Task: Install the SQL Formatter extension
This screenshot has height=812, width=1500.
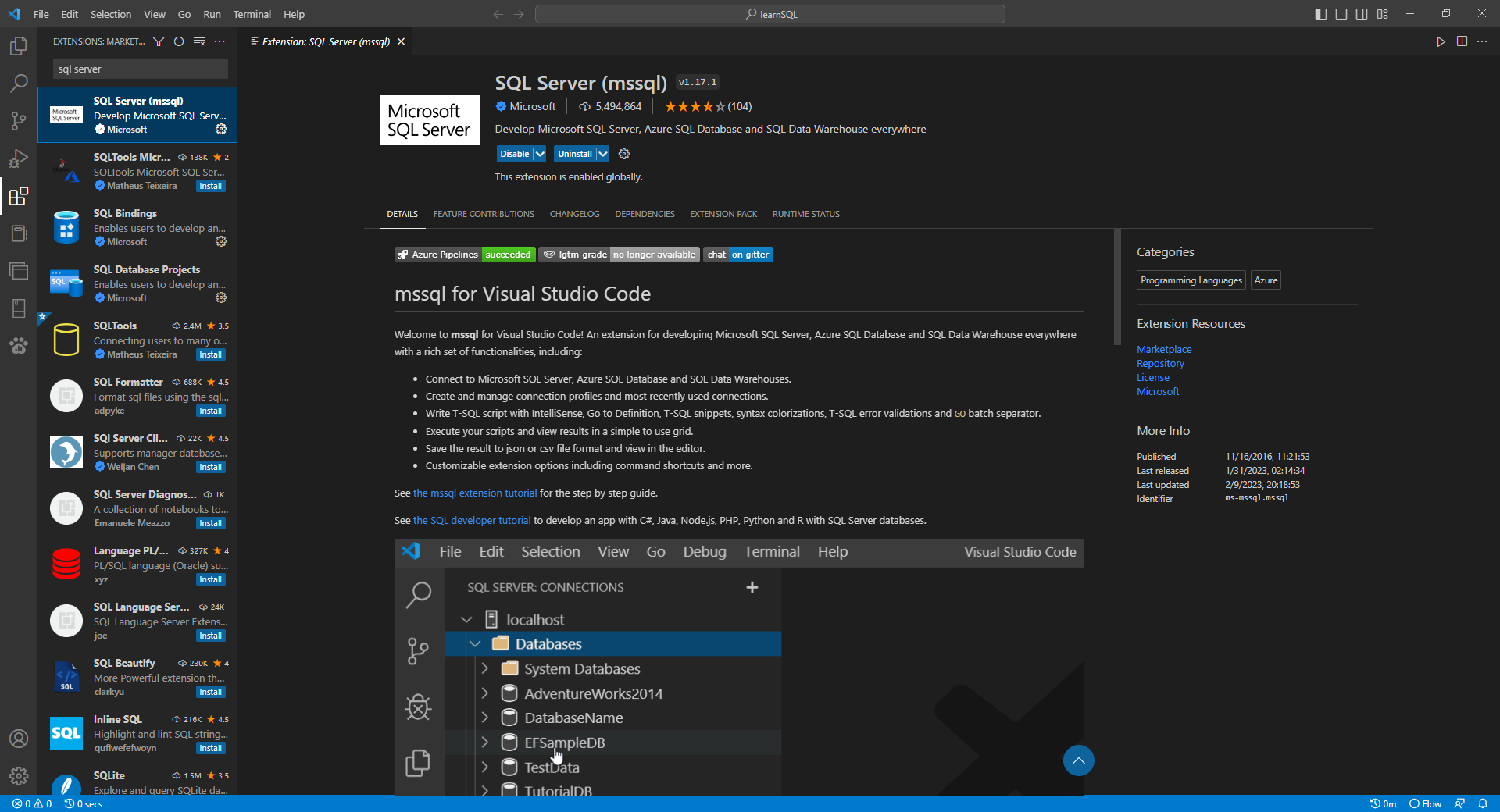Action: coord(210,411)
